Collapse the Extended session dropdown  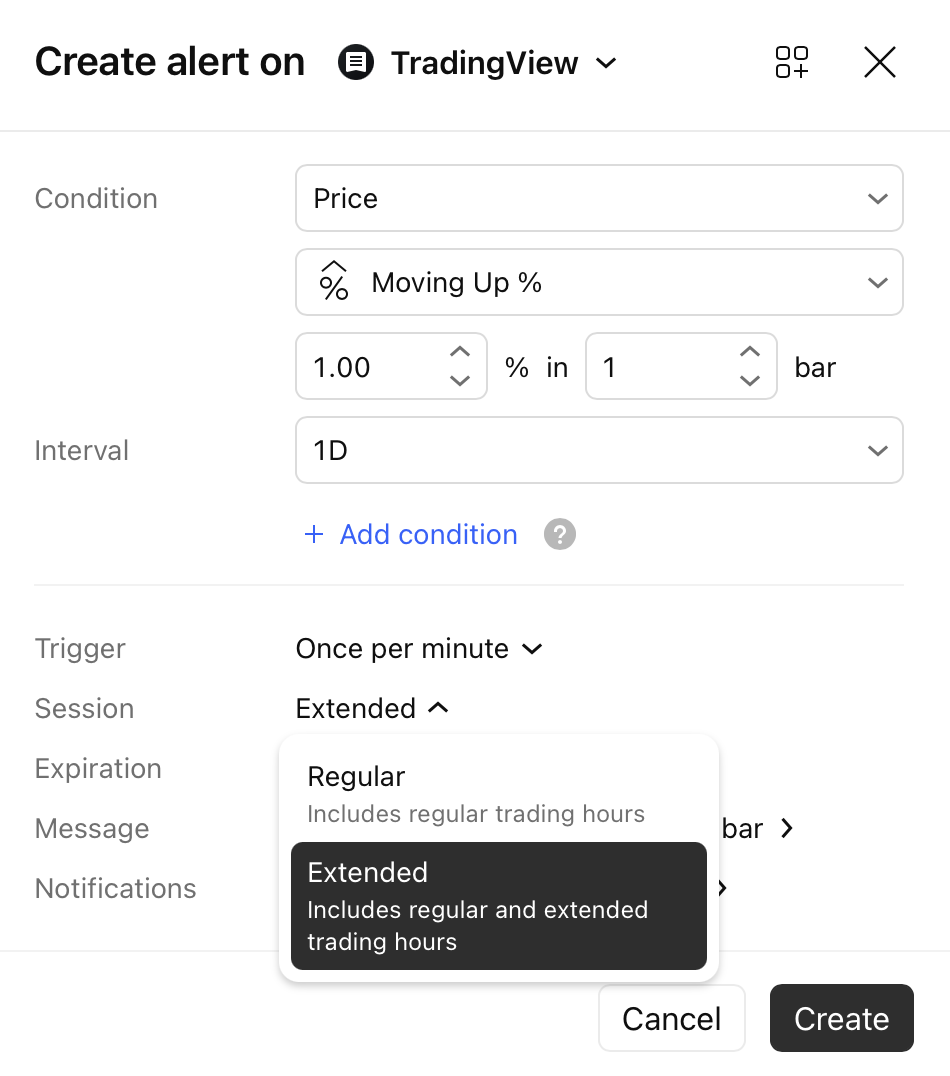(372, 708)
